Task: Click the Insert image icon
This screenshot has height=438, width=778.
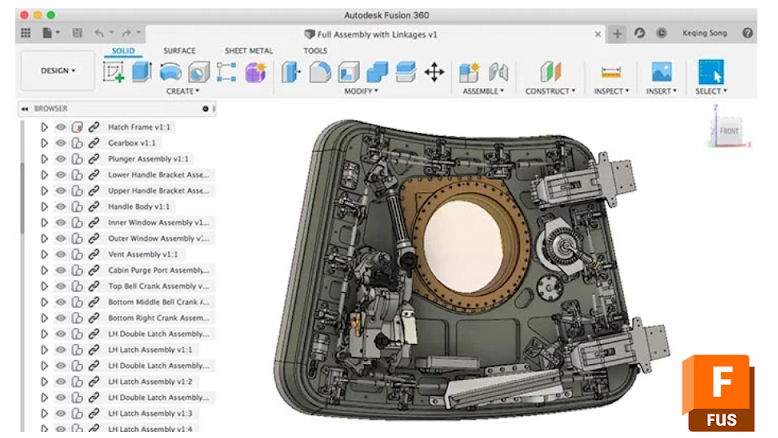Action: coord(661,72)
